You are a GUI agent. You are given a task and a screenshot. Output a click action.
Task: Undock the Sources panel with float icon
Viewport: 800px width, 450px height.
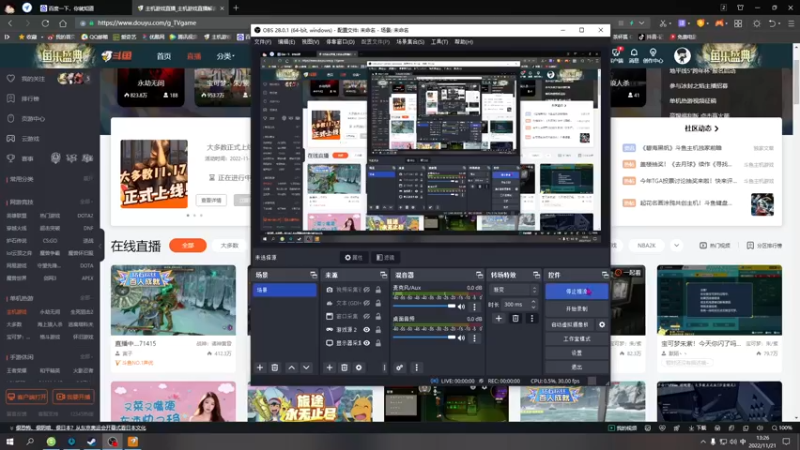[x=383, y=275]
